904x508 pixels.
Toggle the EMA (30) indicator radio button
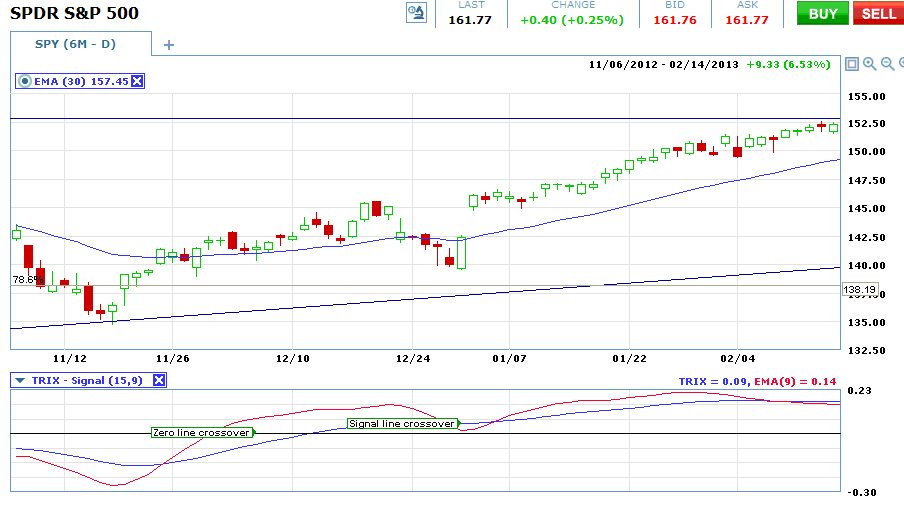tap(24, 81)
